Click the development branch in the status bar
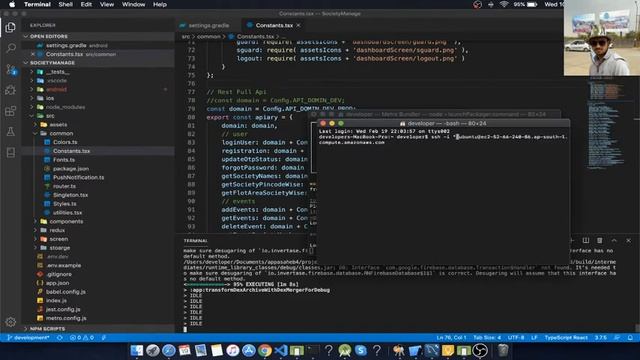This screenshot has width=640, height=360. point(29,338)
